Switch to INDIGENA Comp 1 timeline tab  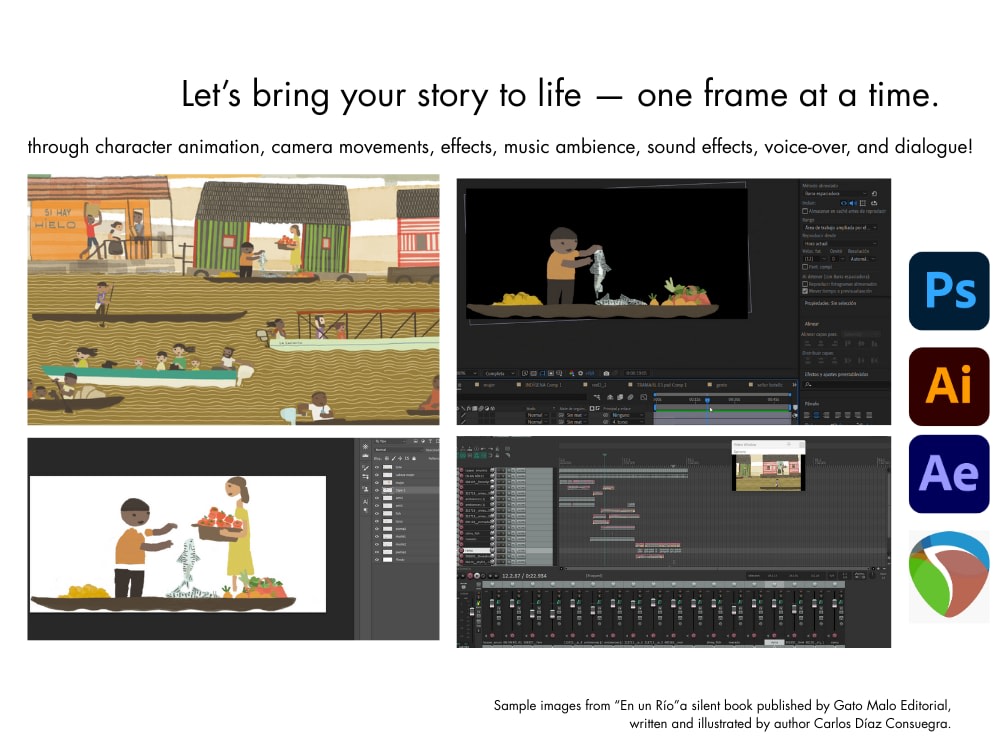(543, 385)
